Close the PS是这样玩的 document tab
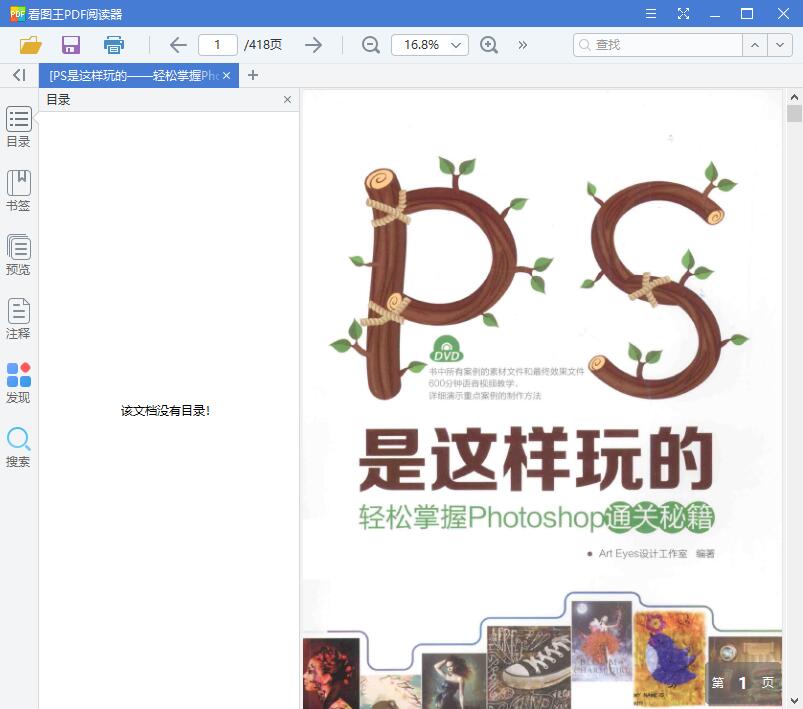The width and height of the screenshot is (803, 709). pyautogui.click(x=226, y=76)
